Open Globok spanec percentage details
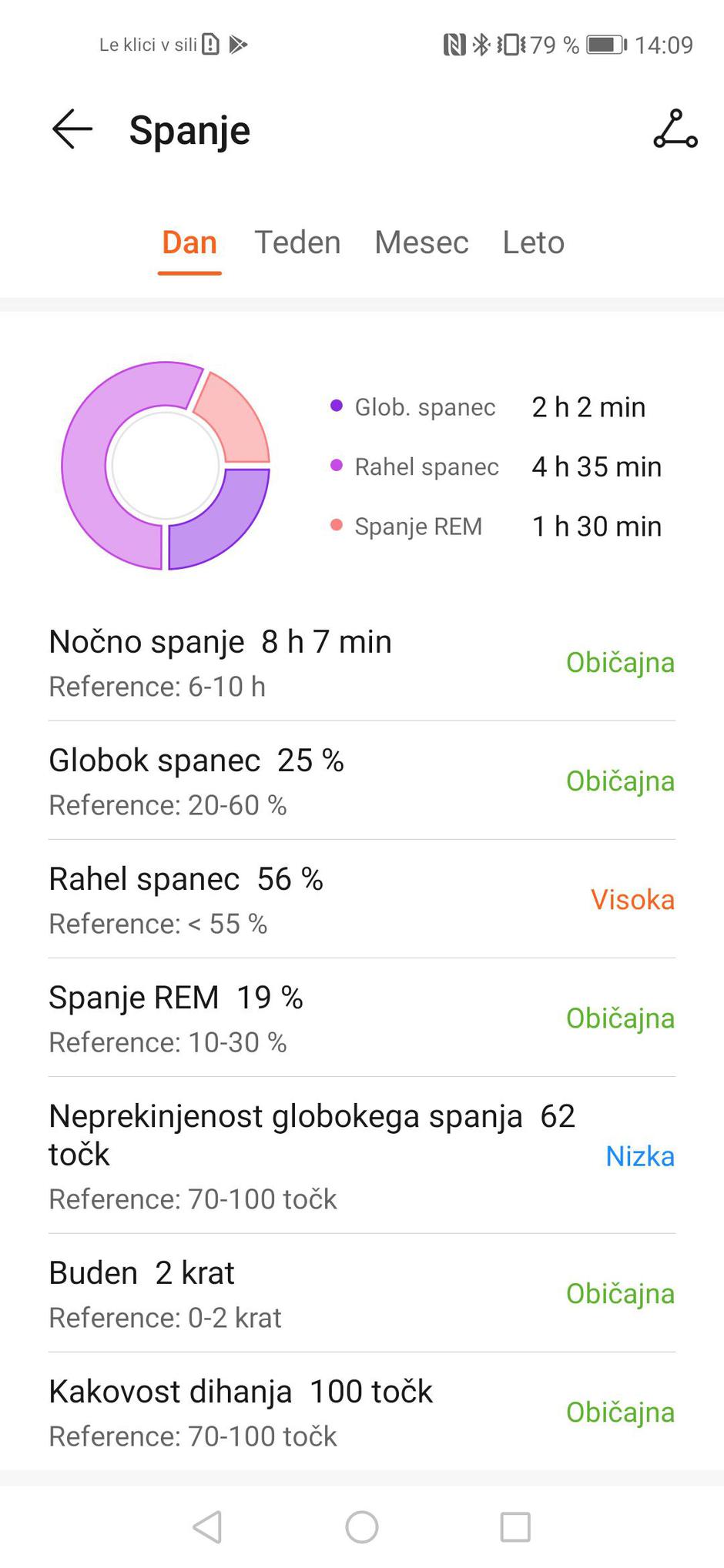 pos(361,781)
